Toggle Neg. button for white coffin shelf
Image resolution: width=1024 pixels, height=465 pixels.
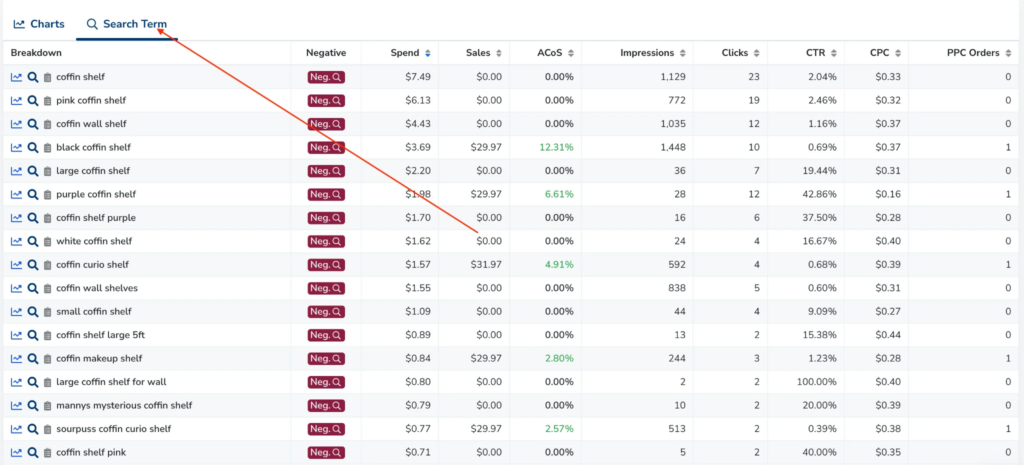point(326,242)
